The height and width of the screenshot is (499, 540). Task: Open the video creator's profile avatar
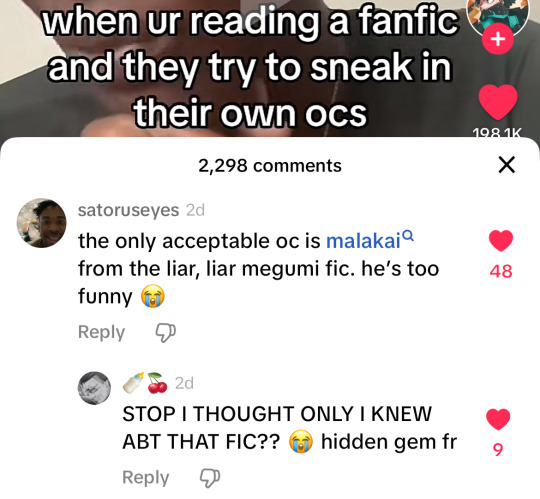coord(498,15)
